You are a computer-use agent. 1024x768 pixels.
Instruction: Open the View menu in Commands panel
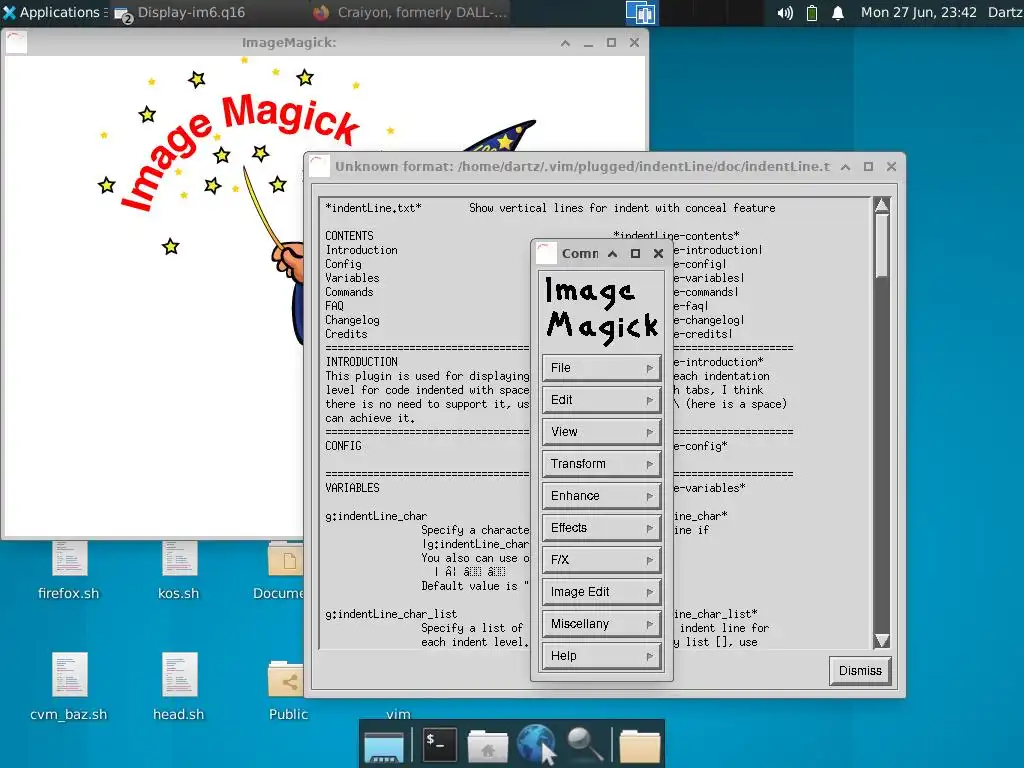(x=601, y=432)
